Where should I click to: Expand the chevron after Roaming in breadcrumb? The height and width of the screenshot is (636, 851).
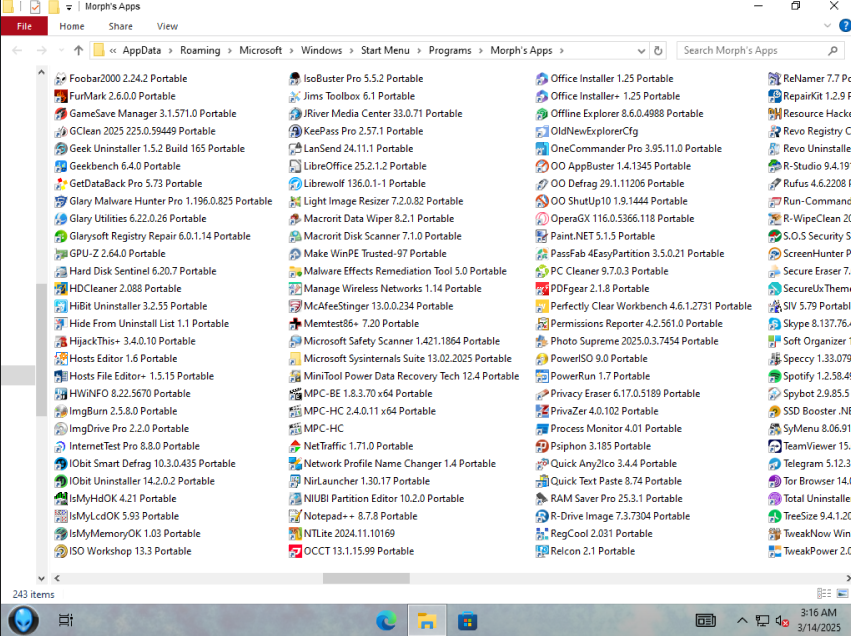click(230, 50)
